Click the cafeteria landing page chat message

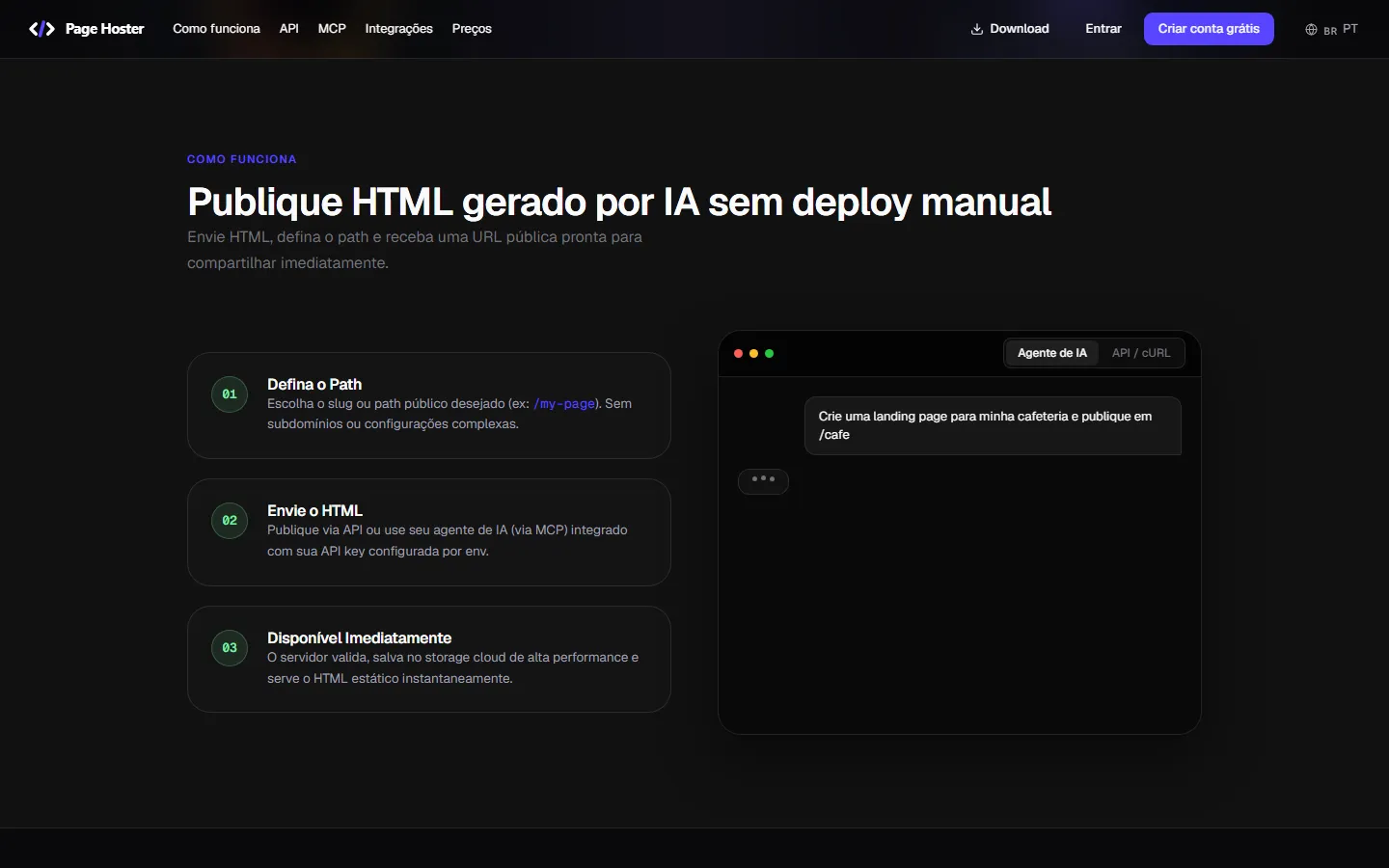(993, 425)
